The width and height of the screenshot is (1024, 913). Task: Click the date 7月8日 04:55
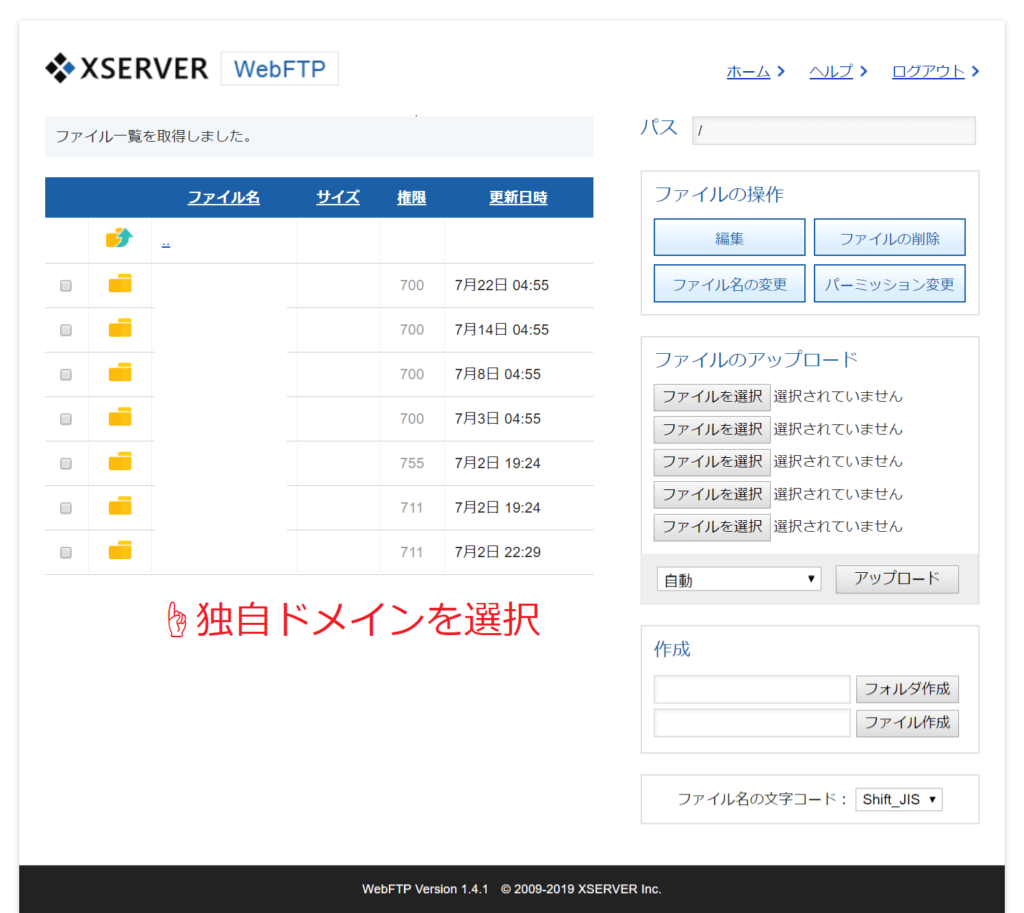tap(498, 374)
